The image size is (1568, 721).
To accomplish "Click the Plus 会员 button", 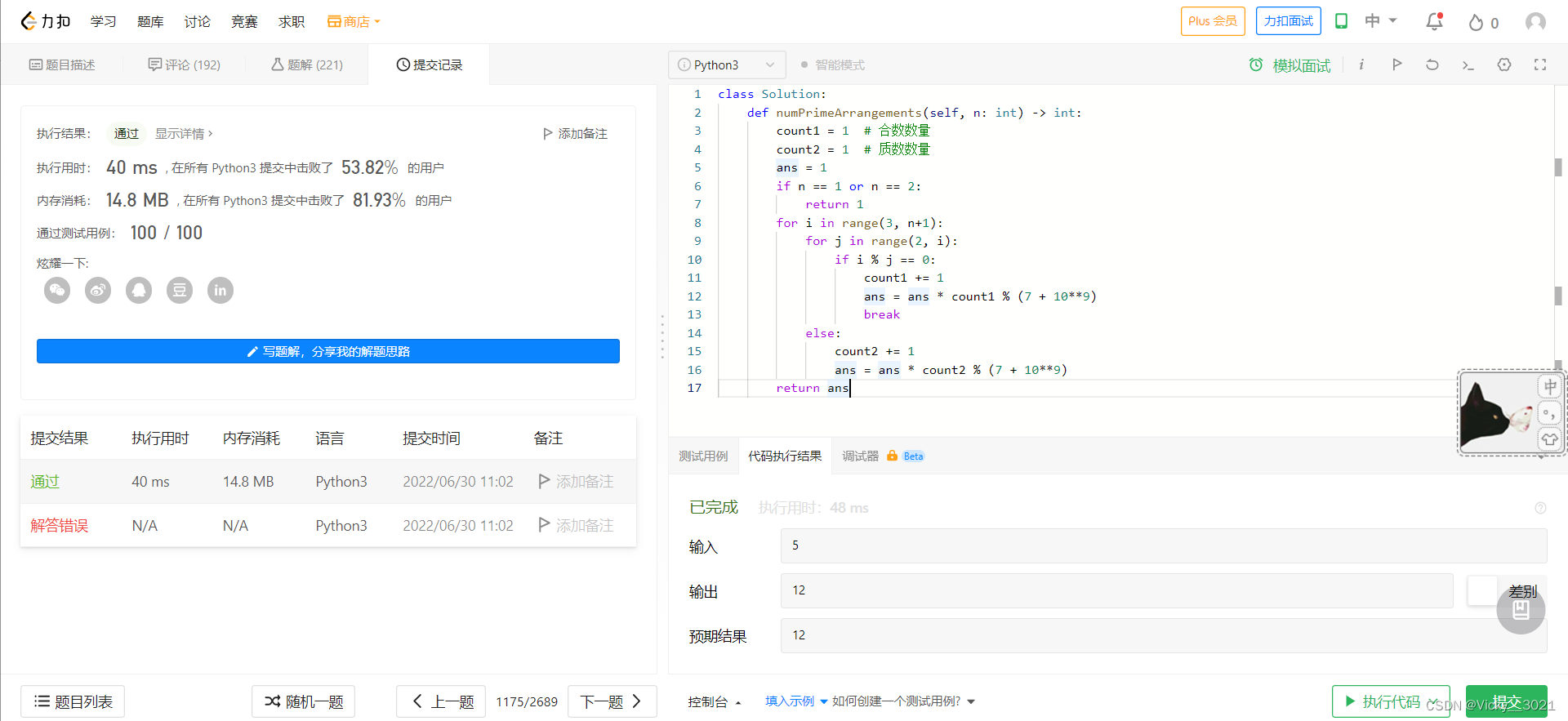I will 1213,21.
